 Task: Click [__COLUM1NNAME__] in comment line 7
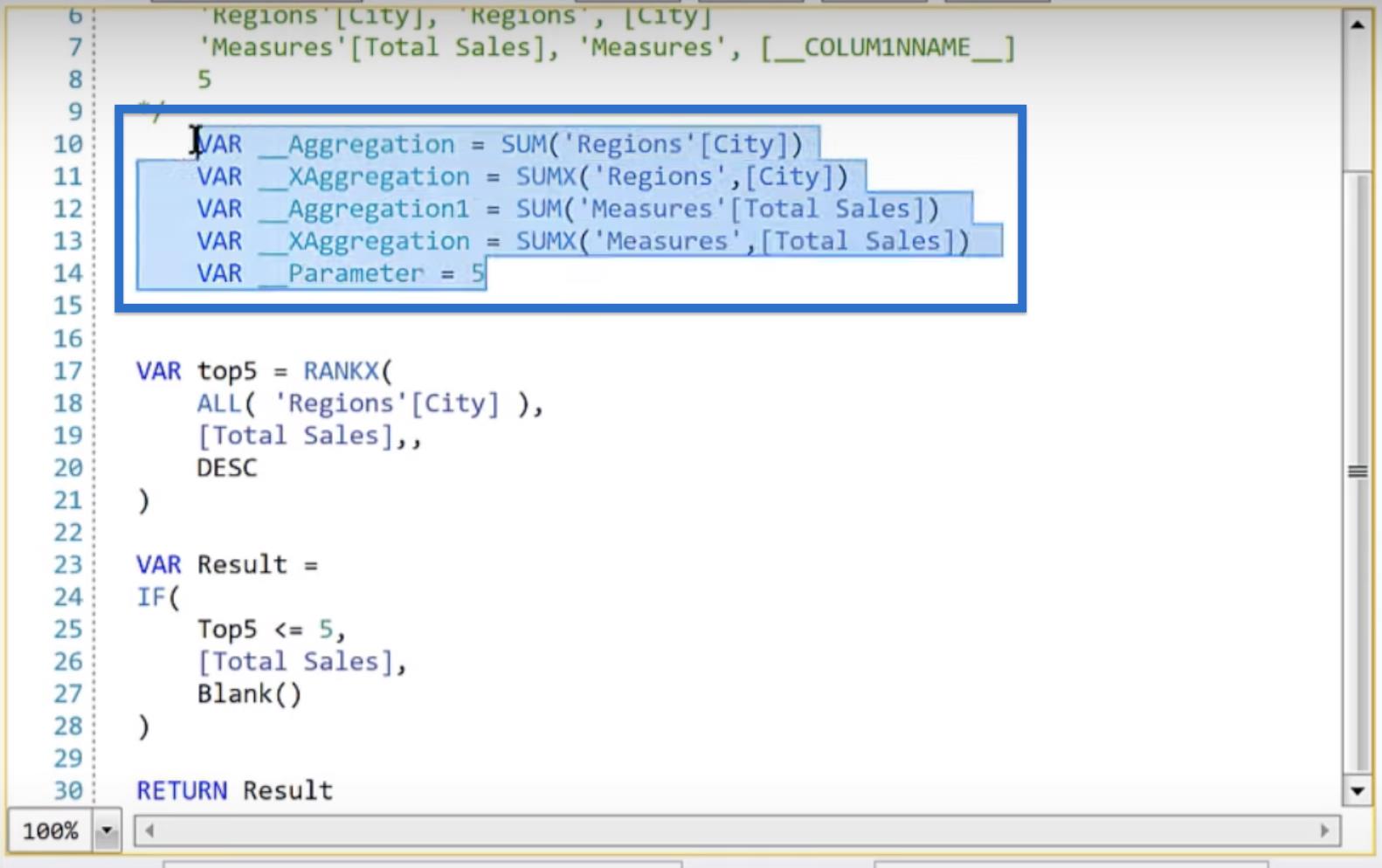(888, 47)
